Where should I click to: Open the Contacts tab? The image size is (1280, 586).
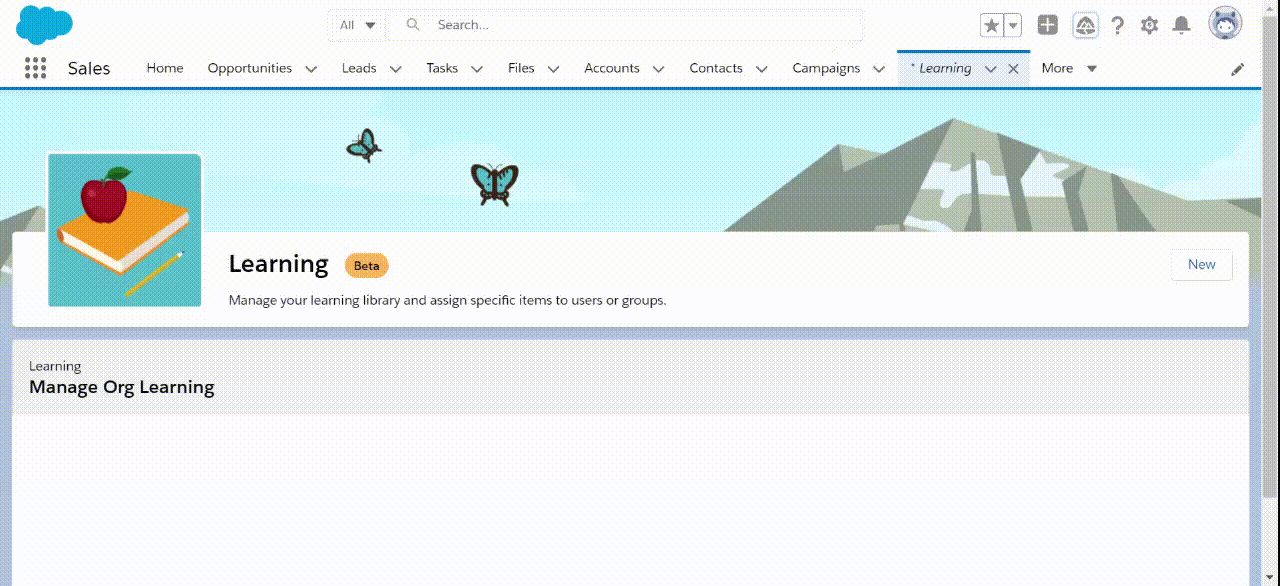[x=716, y=68]
